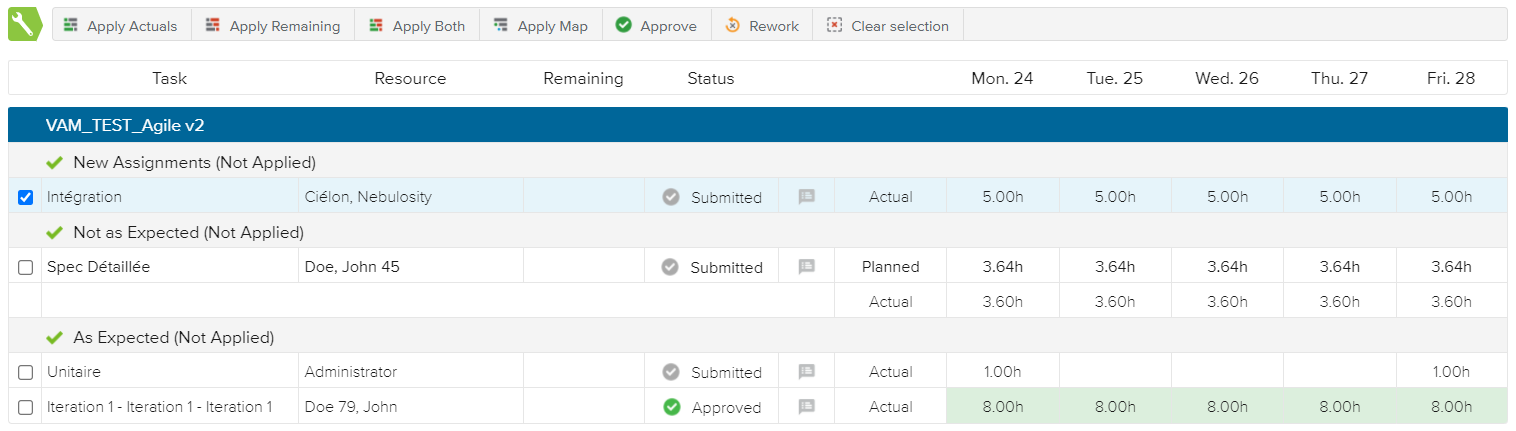Click the Clear selection button
Screen dimensions: 1516x431
[x=887, y=26]
